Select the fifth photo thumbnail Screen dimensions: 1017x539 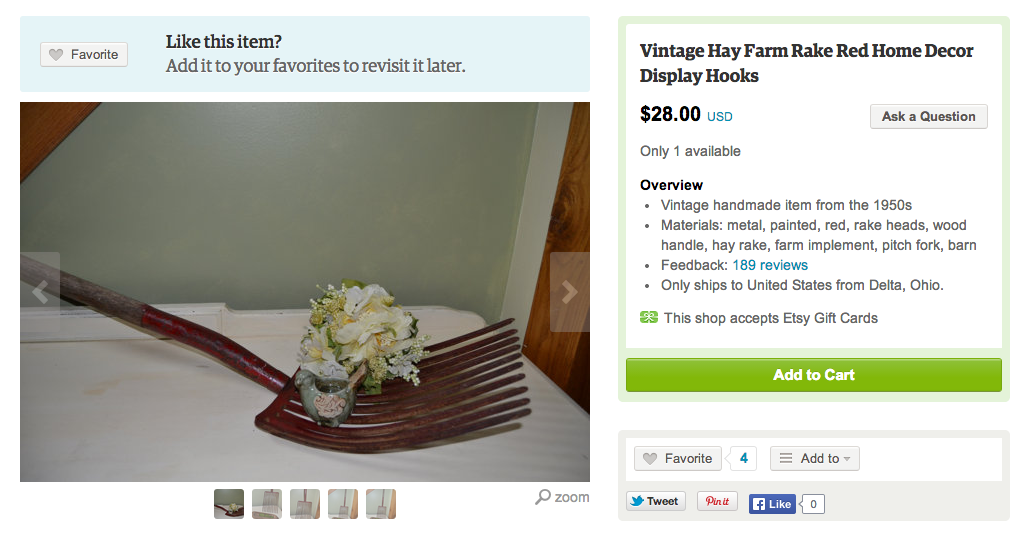tap(381, 504)
